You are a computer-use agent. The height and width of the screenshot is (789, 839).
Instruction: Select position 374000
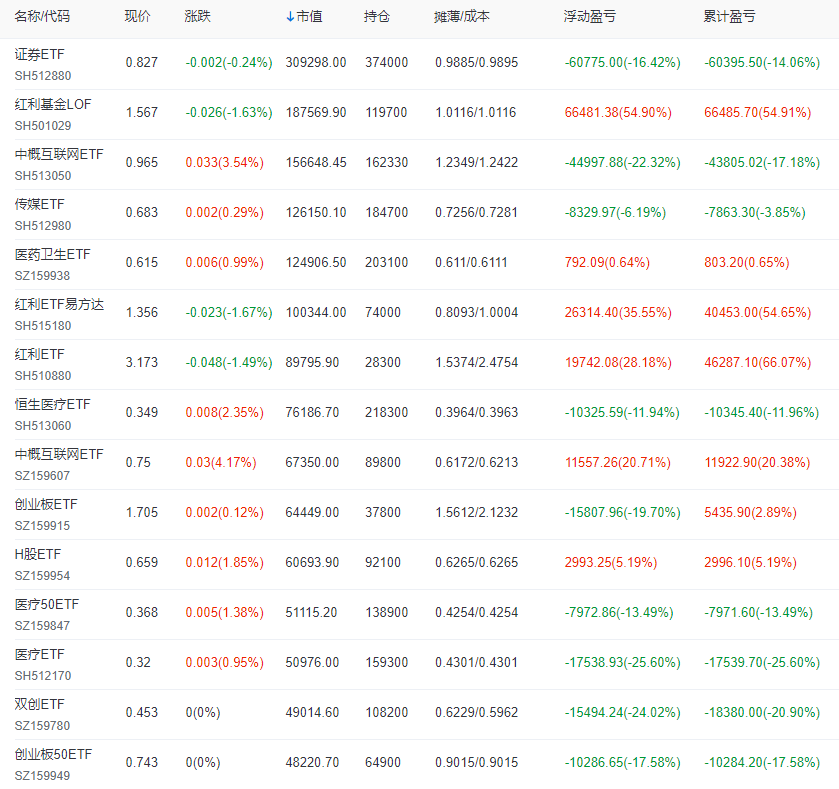pyautogui.click(x=386, y=63)
